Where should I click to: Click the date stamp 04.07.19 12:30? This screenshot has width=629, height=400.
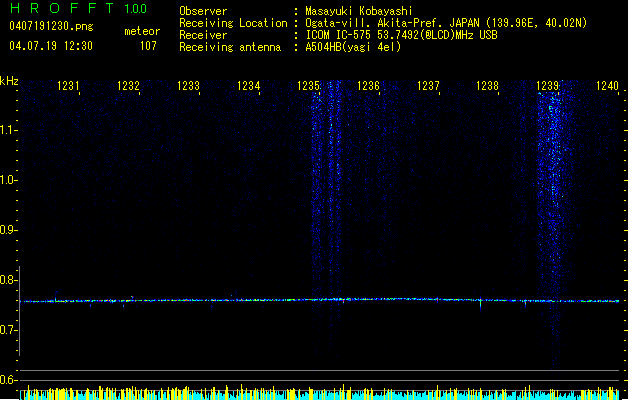pos(51,46)
